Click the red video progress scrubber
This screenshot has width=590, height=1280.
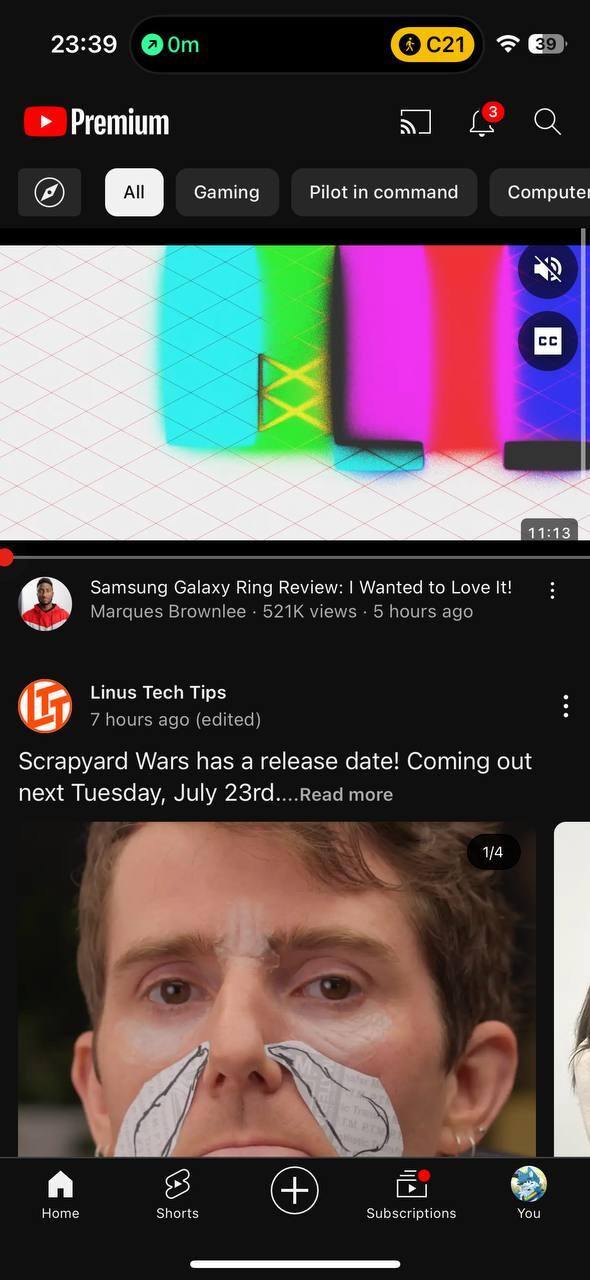(x=6, y=557)
